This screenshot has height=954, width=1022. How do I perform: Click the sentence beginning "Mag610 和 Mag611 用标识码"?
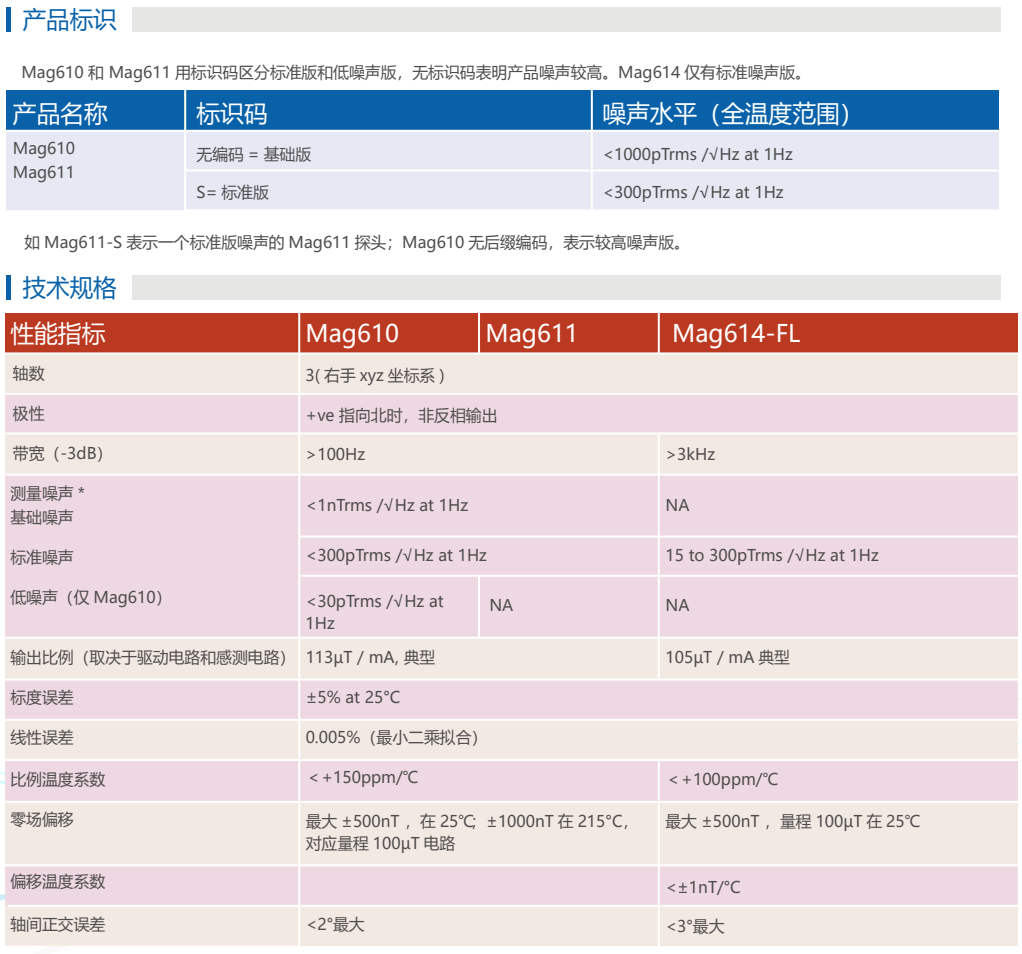tap(413, 72)
